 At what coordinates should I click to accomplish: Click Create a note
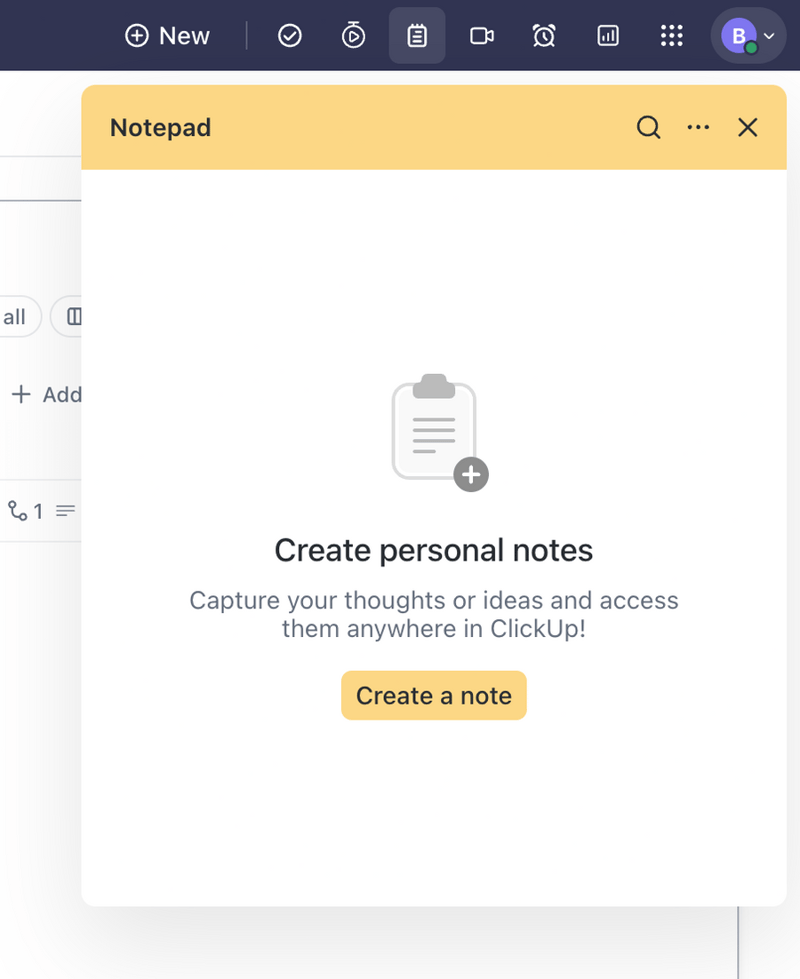(433, 695)
